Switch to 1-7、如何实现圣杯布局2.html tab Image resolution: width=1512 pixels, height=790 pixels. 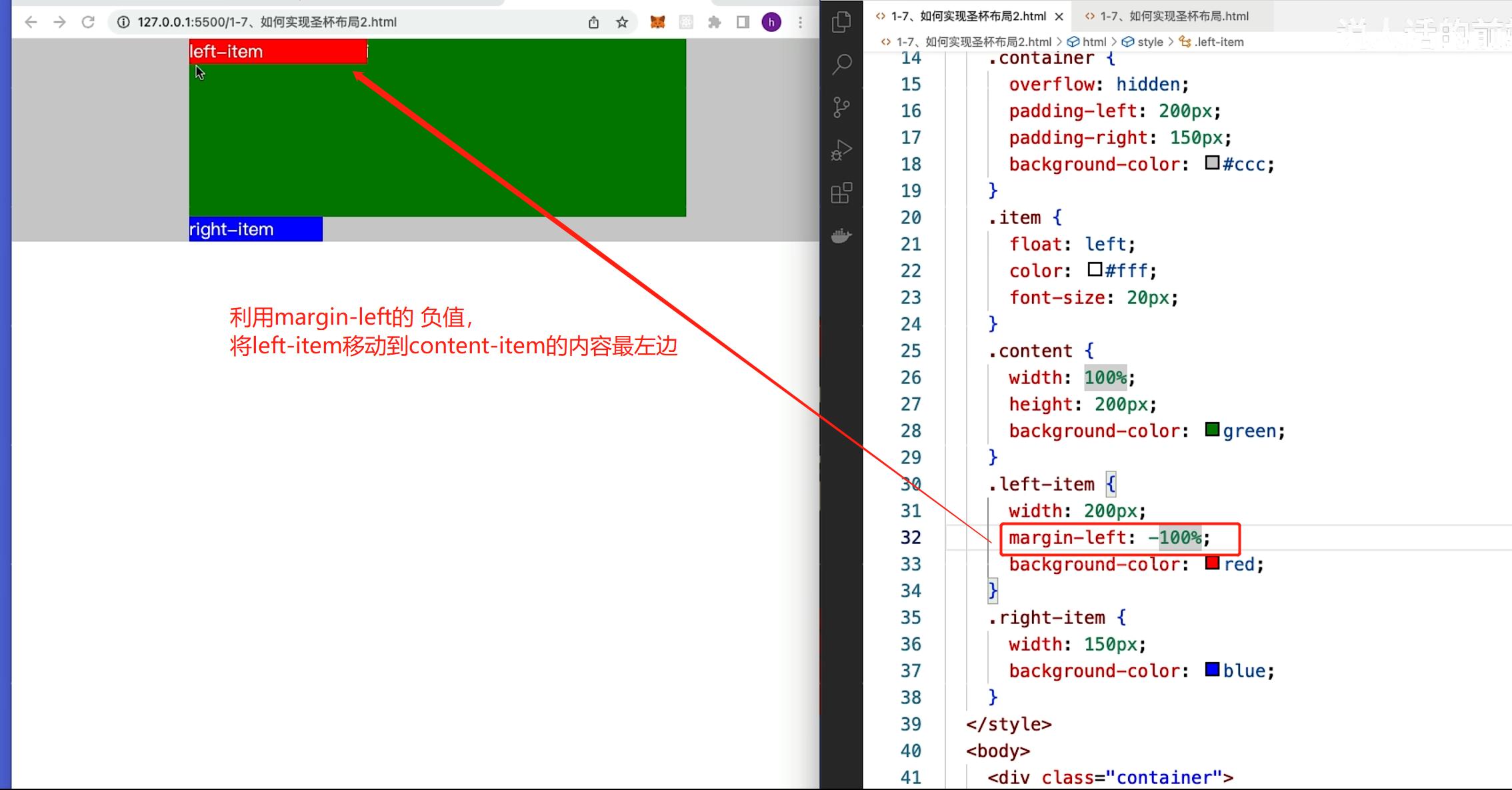(x=968, y=16)
